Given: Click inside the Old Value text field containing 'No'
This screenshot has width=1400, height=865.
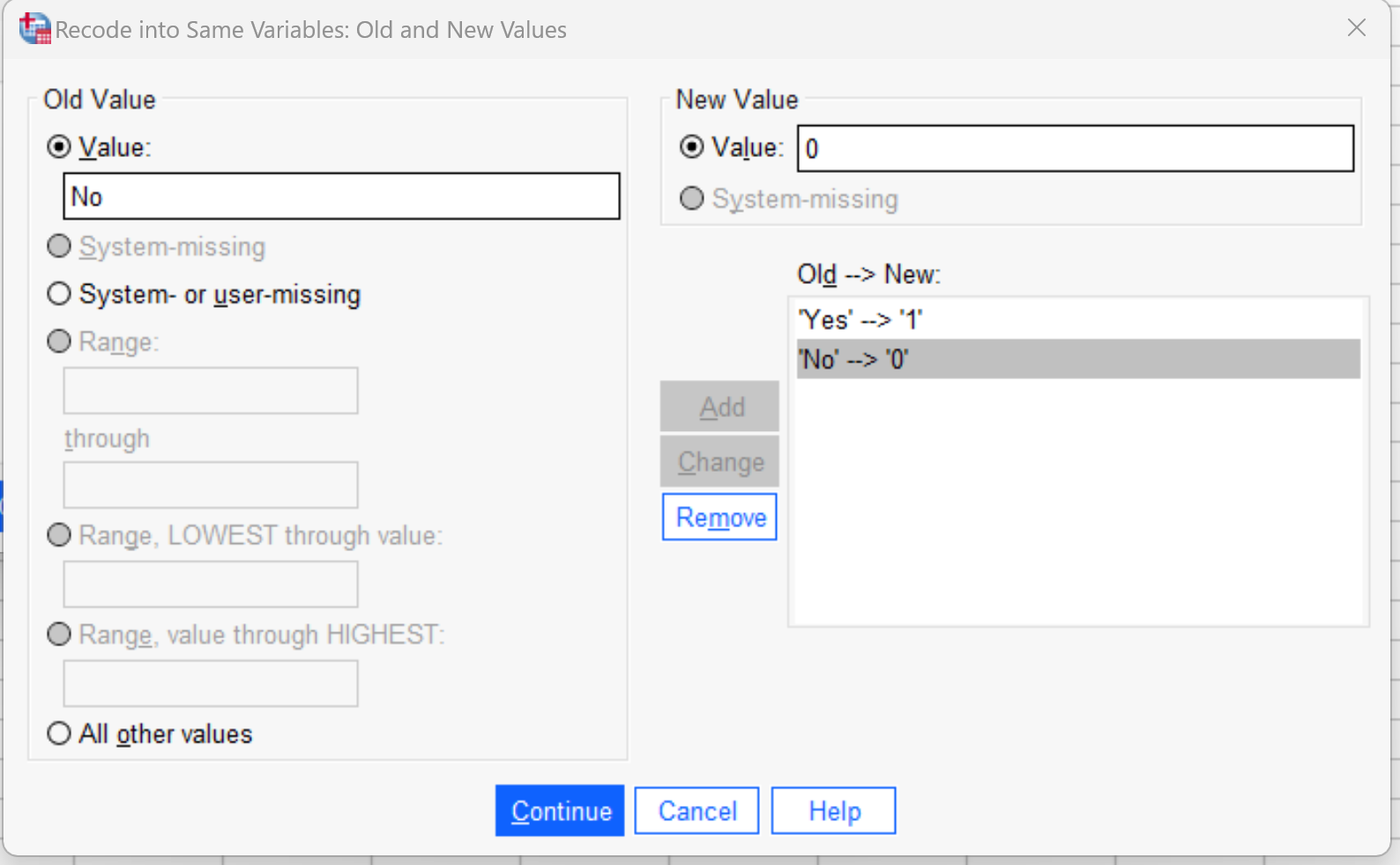Looking at the screenshot, I should [x=341, y=196].
